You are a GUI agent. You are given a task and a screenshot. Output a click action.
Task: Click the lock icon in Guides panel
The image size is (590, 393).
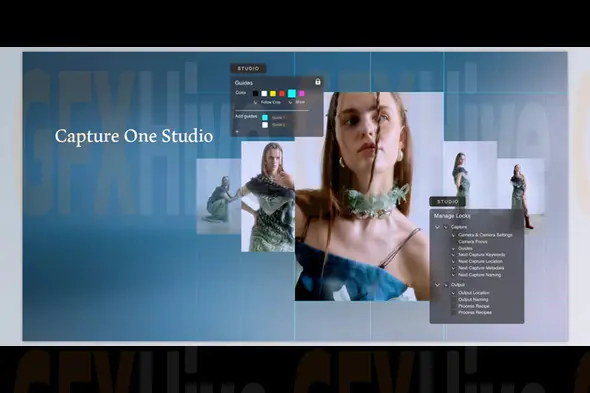[x=318, y=82]
